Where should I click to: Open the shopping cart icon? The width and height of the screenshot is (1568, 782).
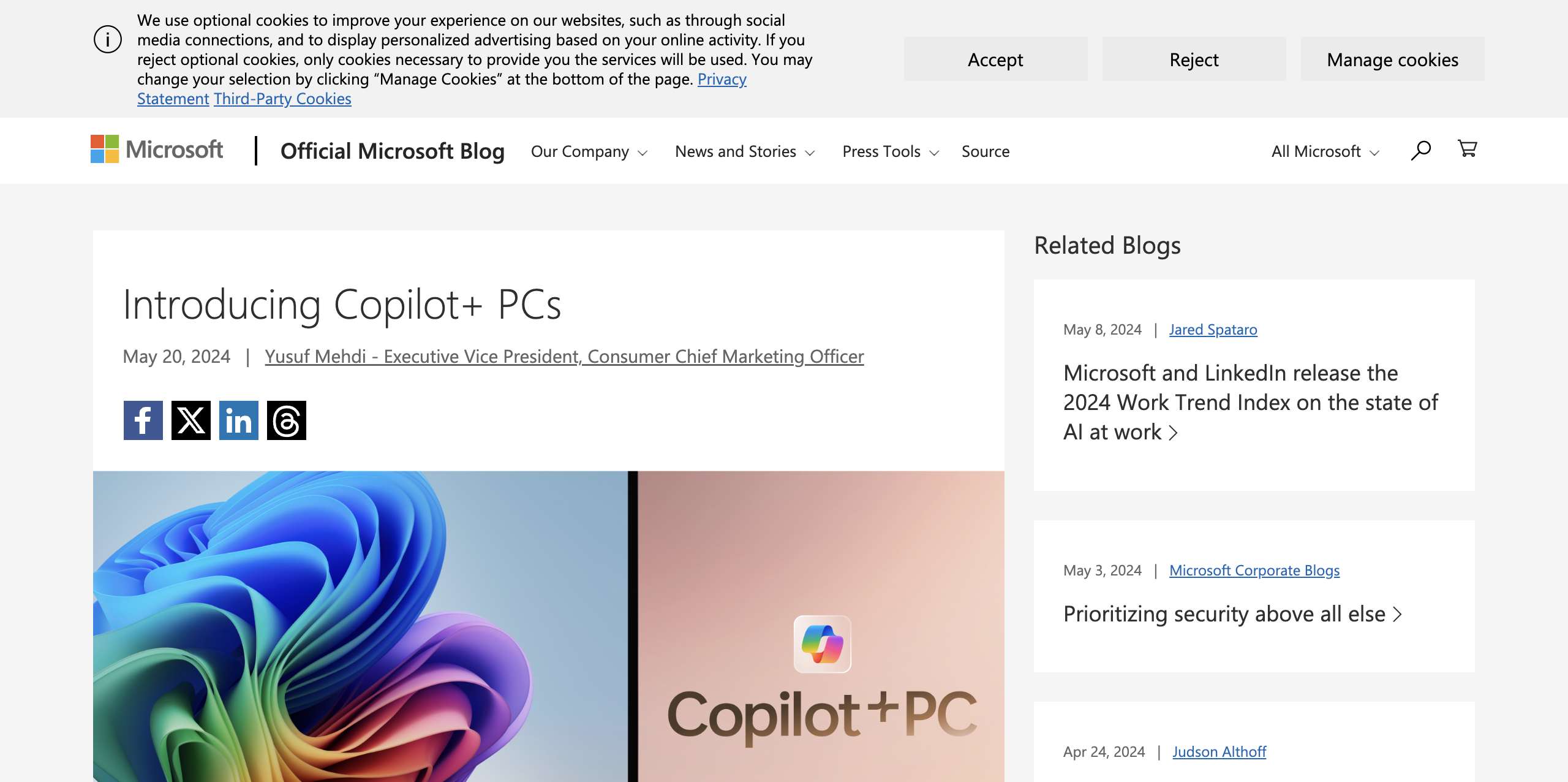click(x=1467, y=149)
